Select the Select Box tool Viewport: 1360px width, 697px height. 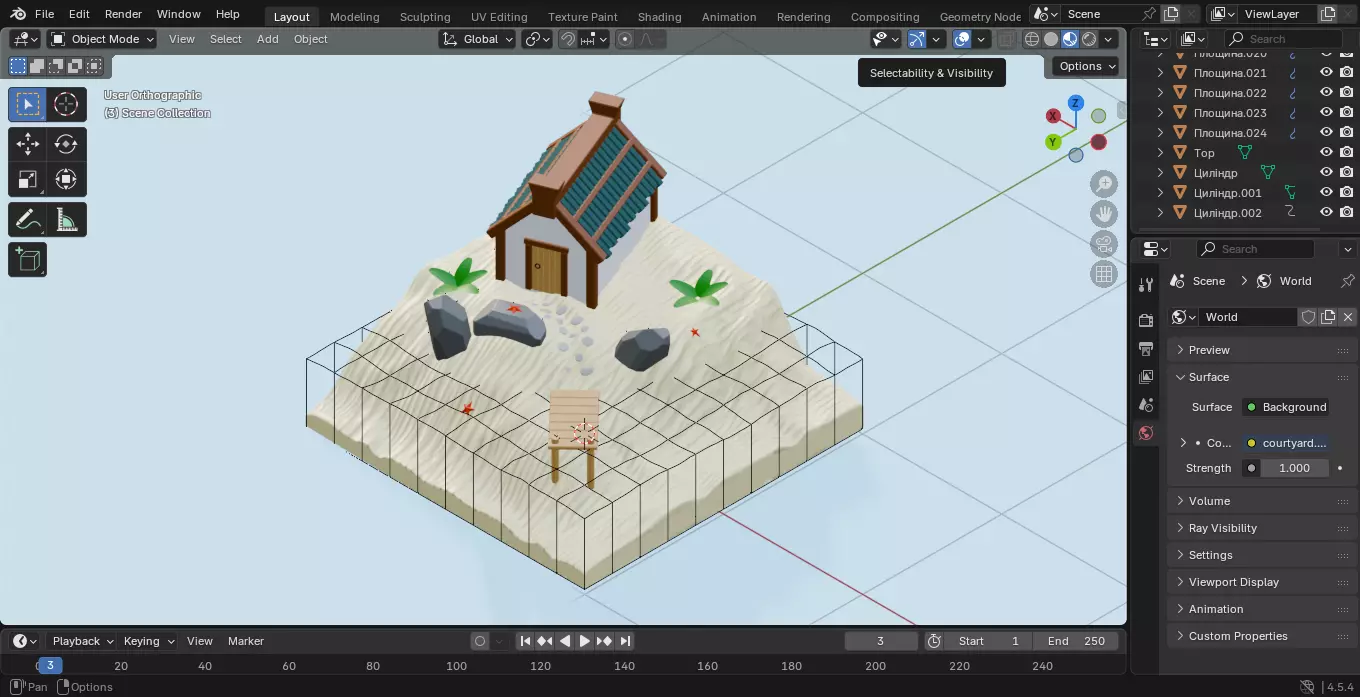(x=28, y=104)
